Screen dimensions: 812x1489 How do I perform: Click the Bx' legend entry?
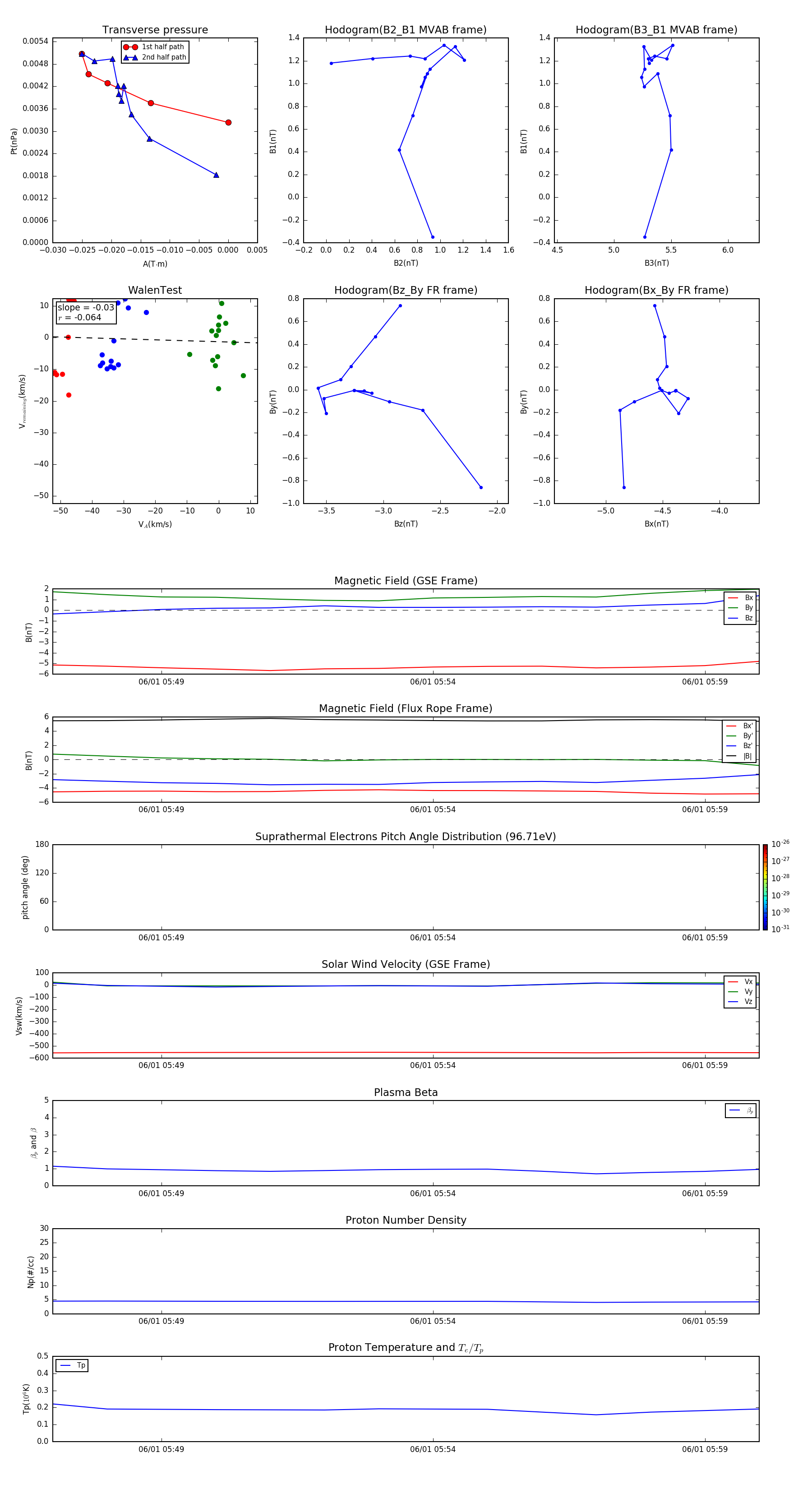740,726
